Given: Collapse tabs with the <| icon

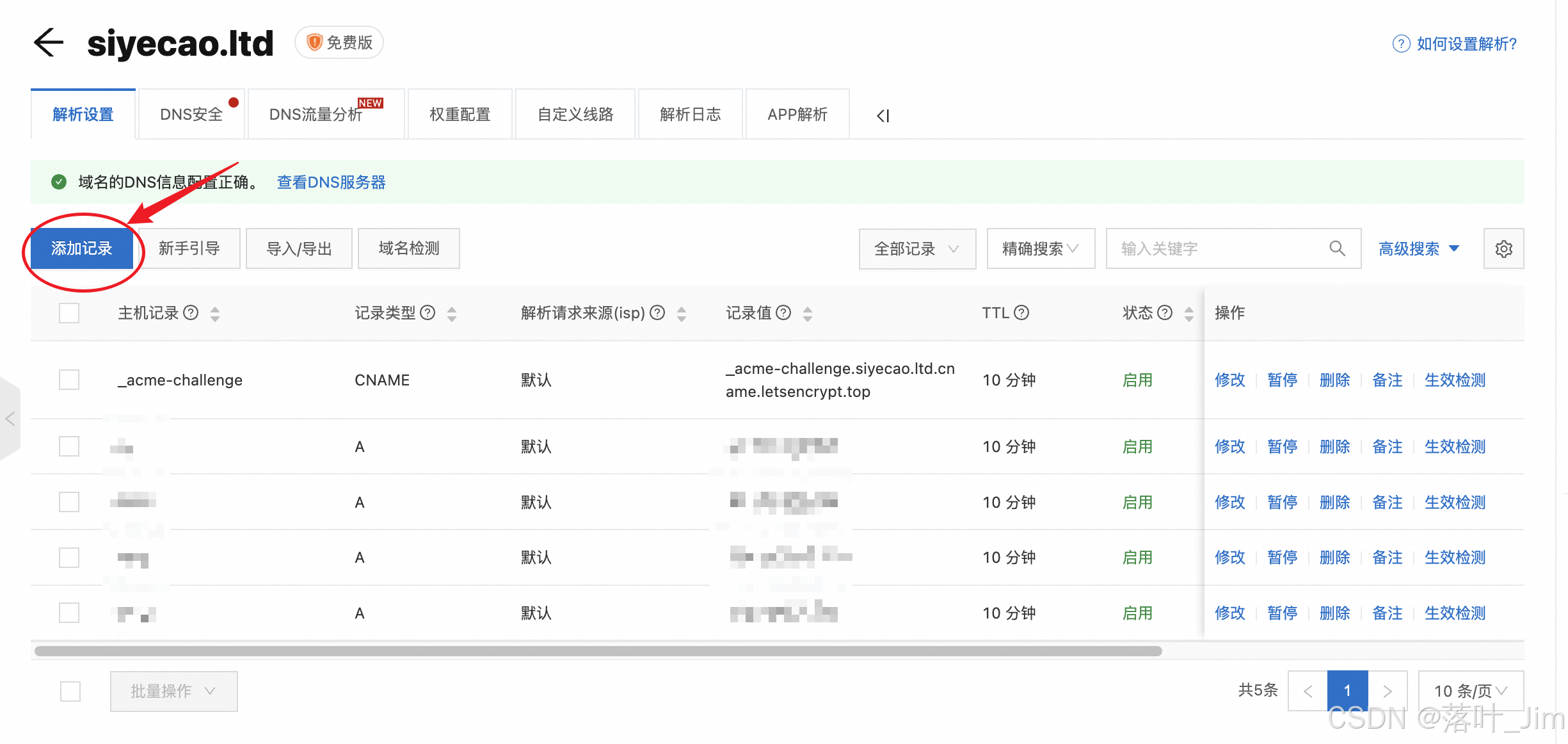Looking at the screenshot, I should pyautogui.click(x=883, y=116).
